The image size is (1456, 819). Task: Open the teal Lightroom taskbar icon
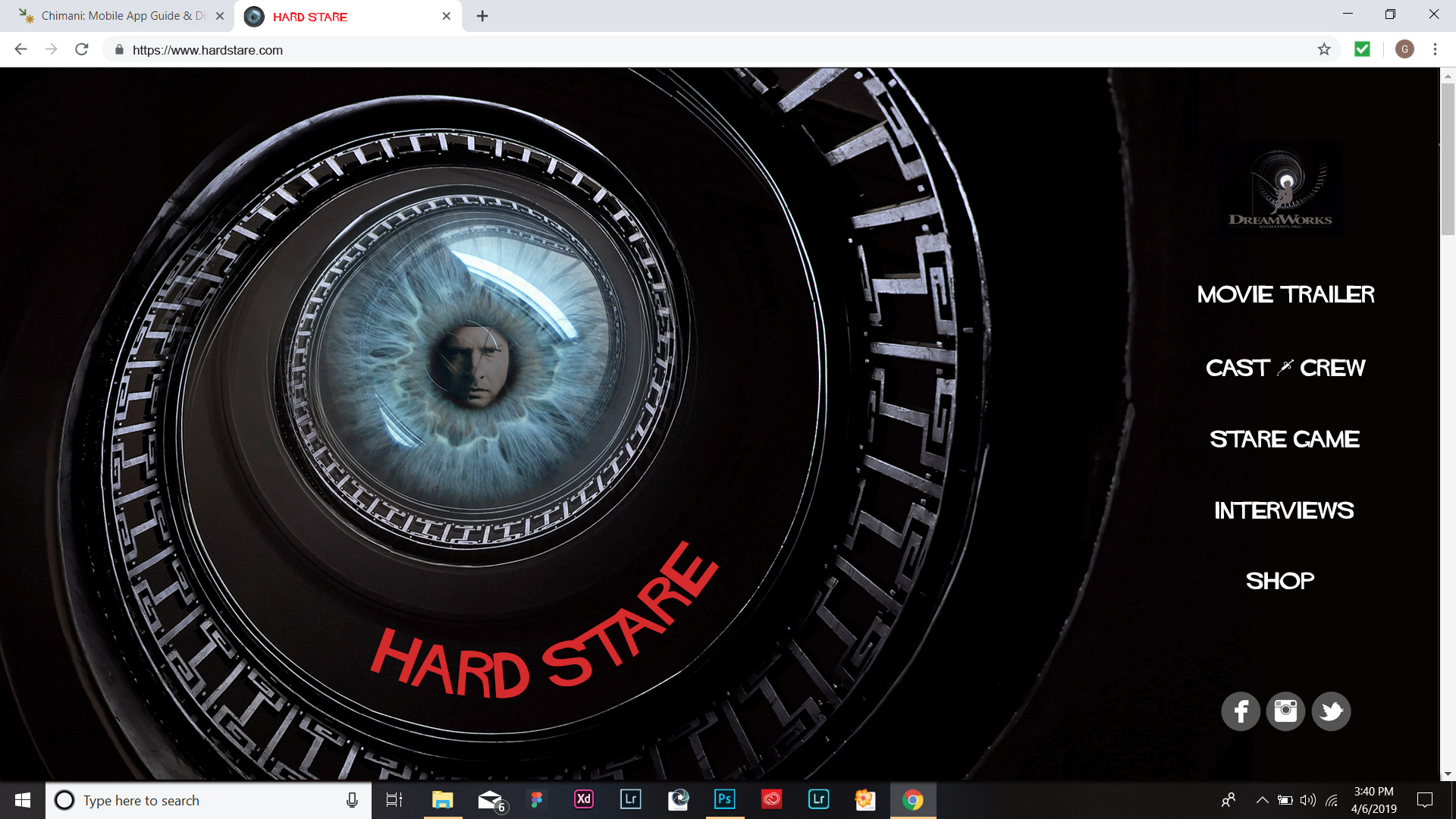tap(819, 800)
